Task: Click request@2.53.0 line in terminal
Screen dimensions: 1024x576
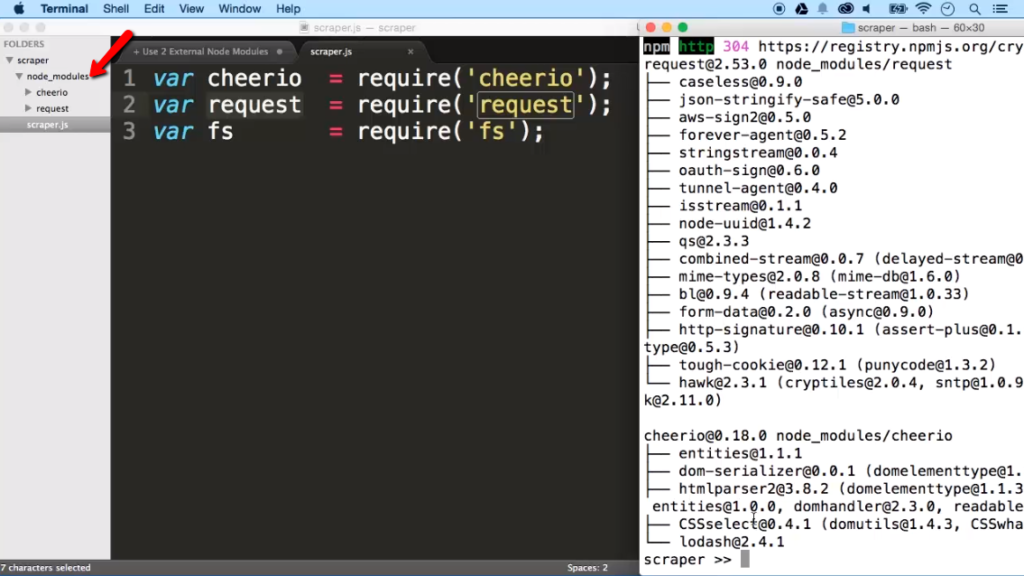Action: (797, 64)
